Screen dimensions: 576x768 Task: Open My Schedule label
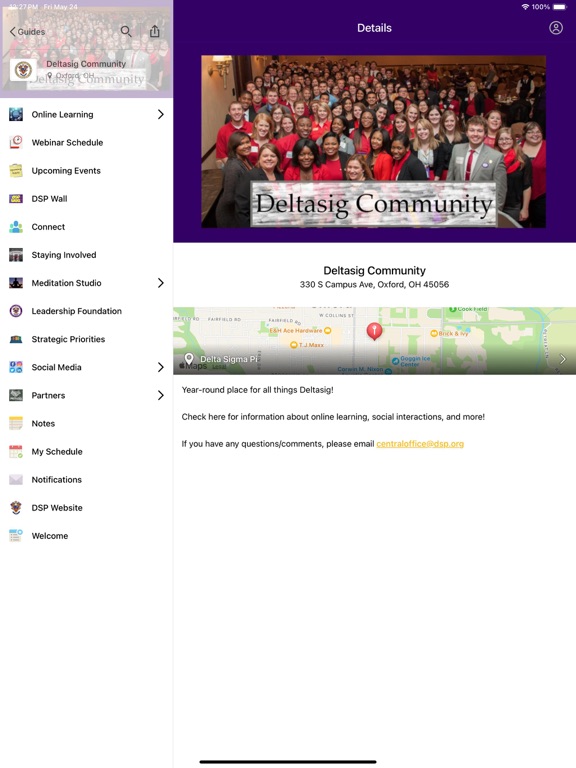point(57,452)
